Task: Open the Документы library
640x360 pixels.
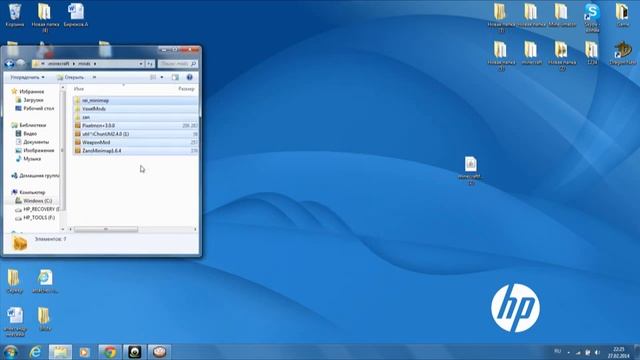Action: [x=36, y=142]
